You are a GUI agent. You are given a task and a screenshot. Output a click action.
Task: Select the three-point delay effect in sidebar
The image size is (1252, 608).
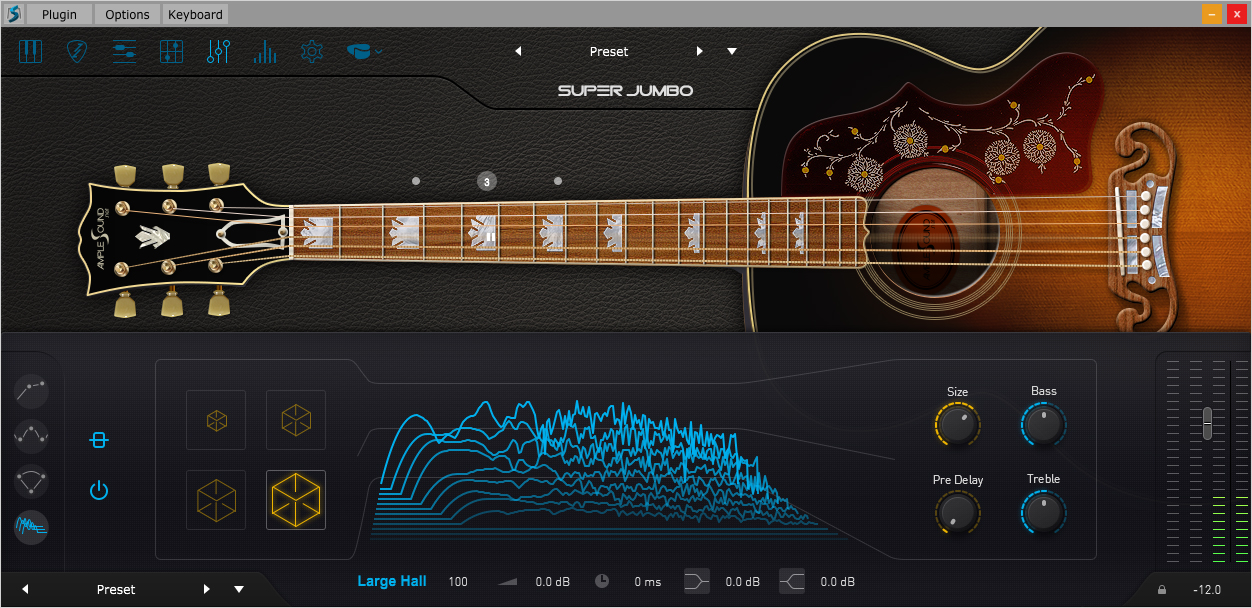pos(32,480)
